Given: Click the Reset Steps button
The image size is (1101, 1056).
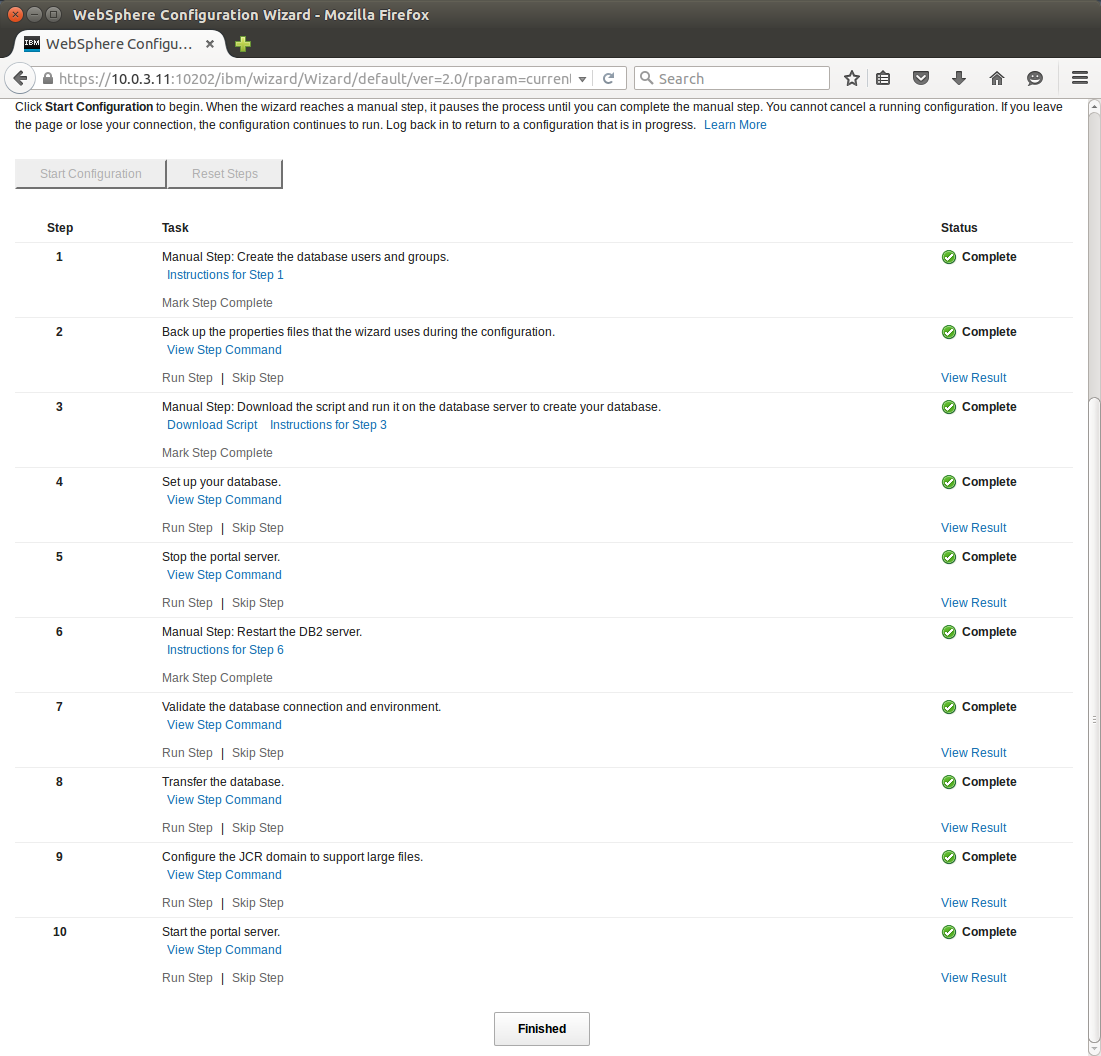Looking at the screenshot, I should pyautogui.click(x=225, y=173).
